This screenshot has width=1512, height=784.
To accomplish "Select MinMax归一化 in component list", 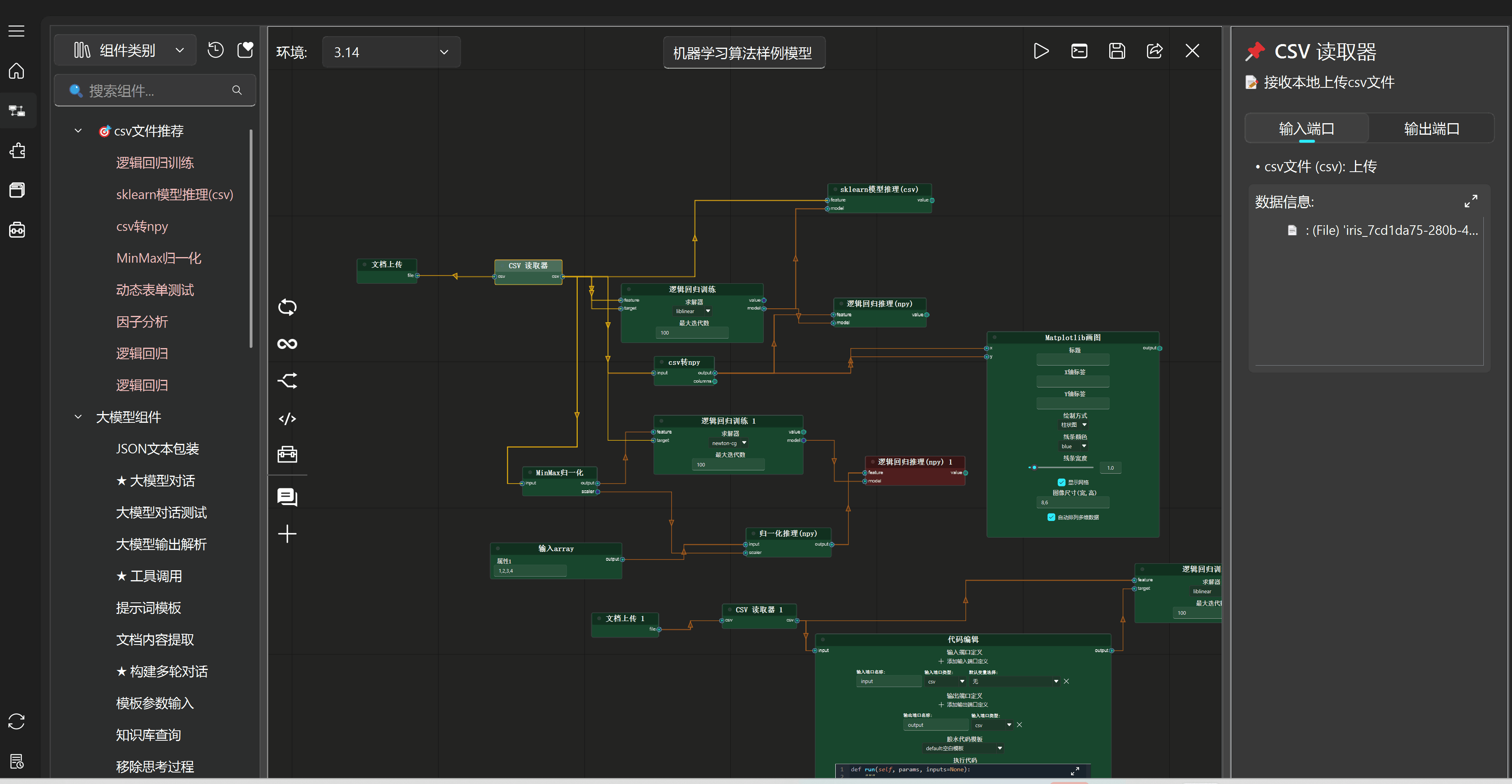I will pyautogui.click(x=159, y=258).
